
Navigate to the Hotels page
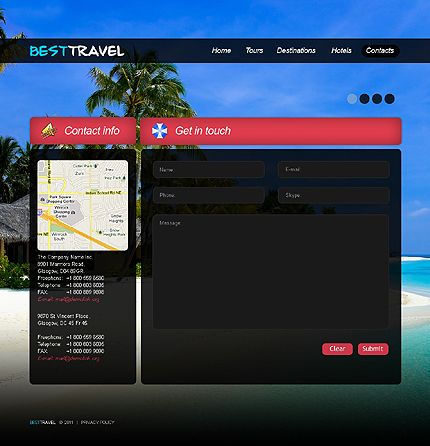click(341, 51)
